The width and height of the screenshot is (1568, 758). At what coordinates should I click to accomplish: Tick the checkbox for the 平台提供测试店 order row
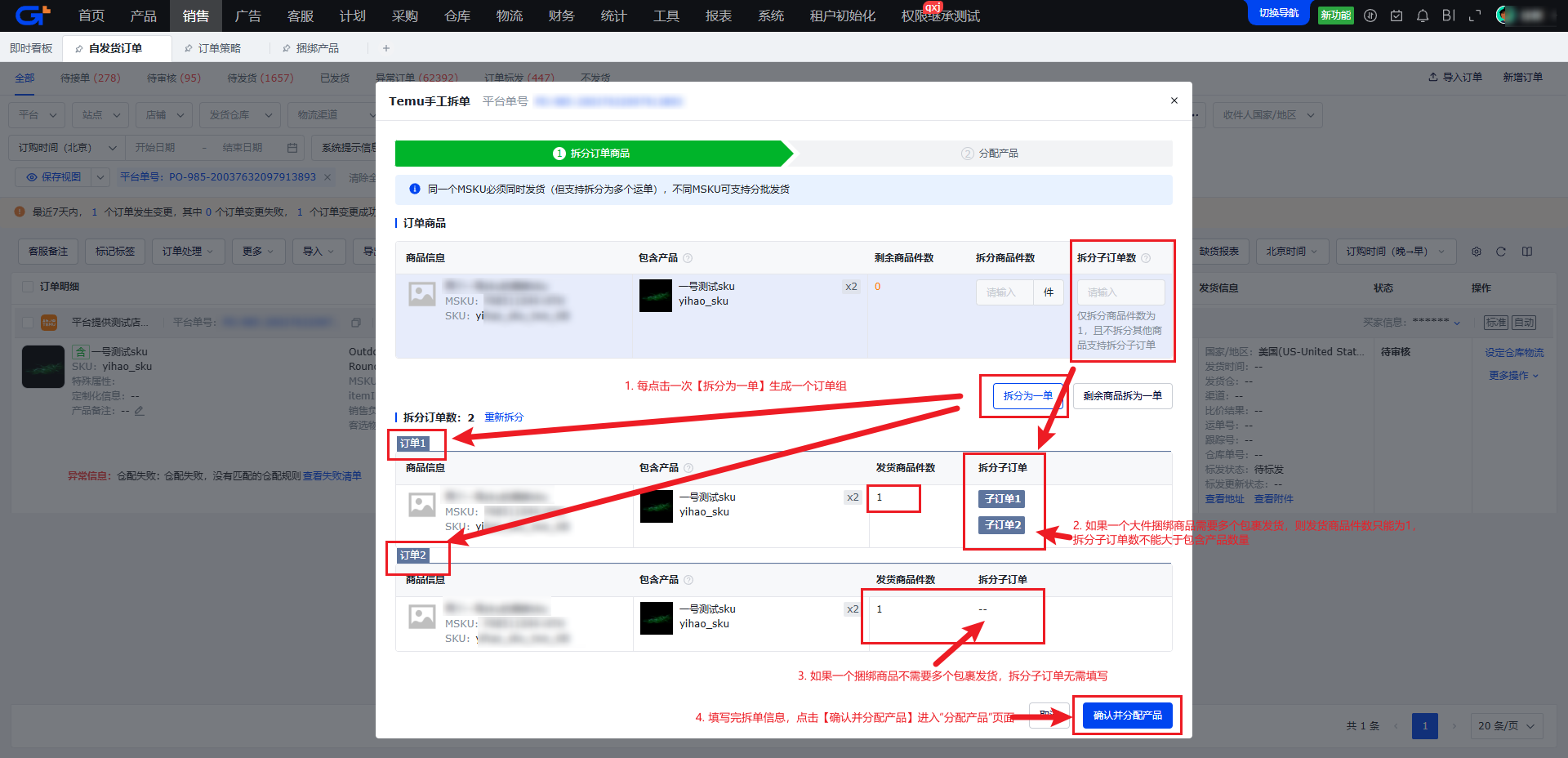[x=28, y=323]
